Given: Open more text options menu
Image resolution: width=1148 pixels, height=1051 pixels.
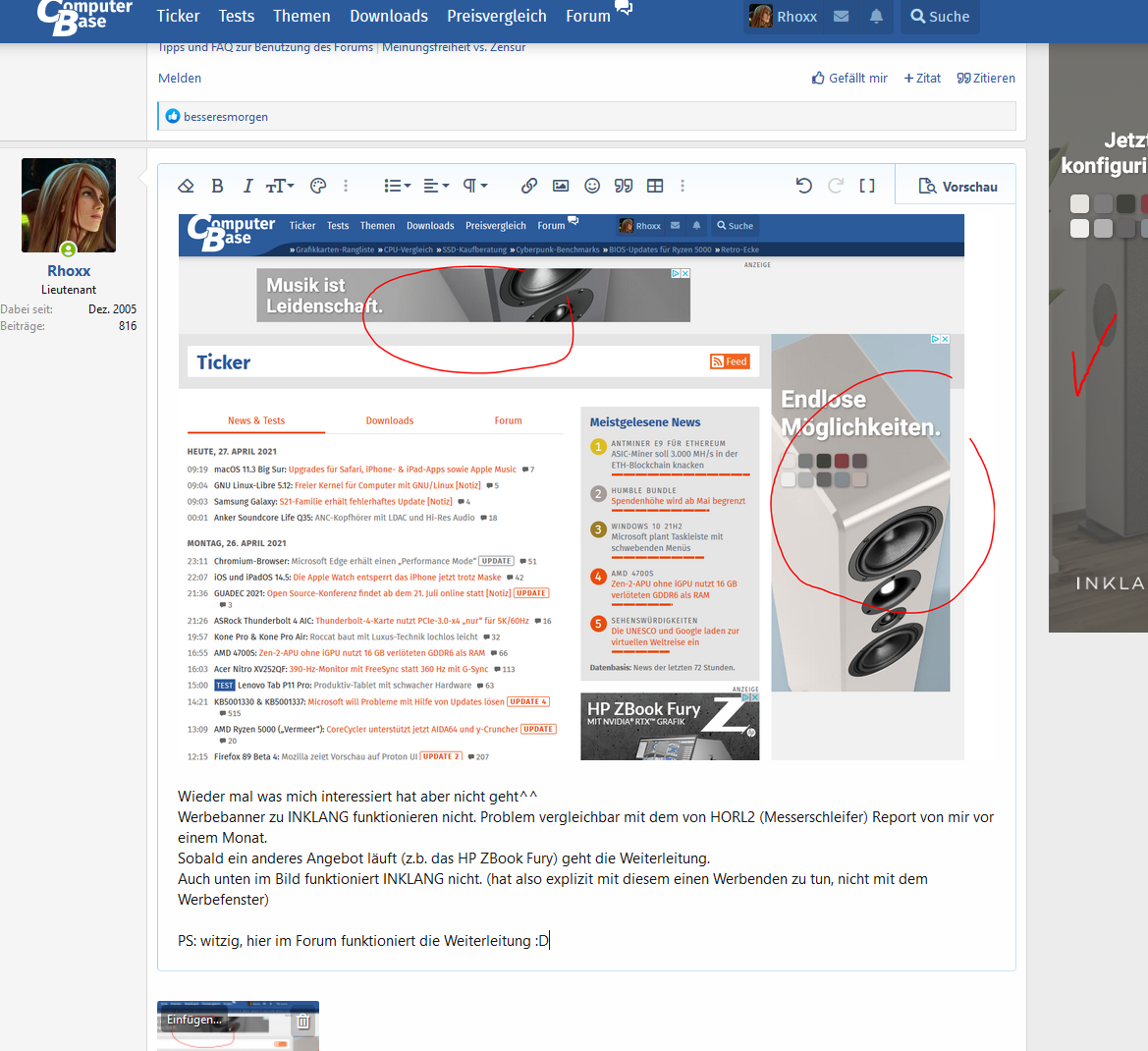Looking at the screenshot, I should click(346, 186).
